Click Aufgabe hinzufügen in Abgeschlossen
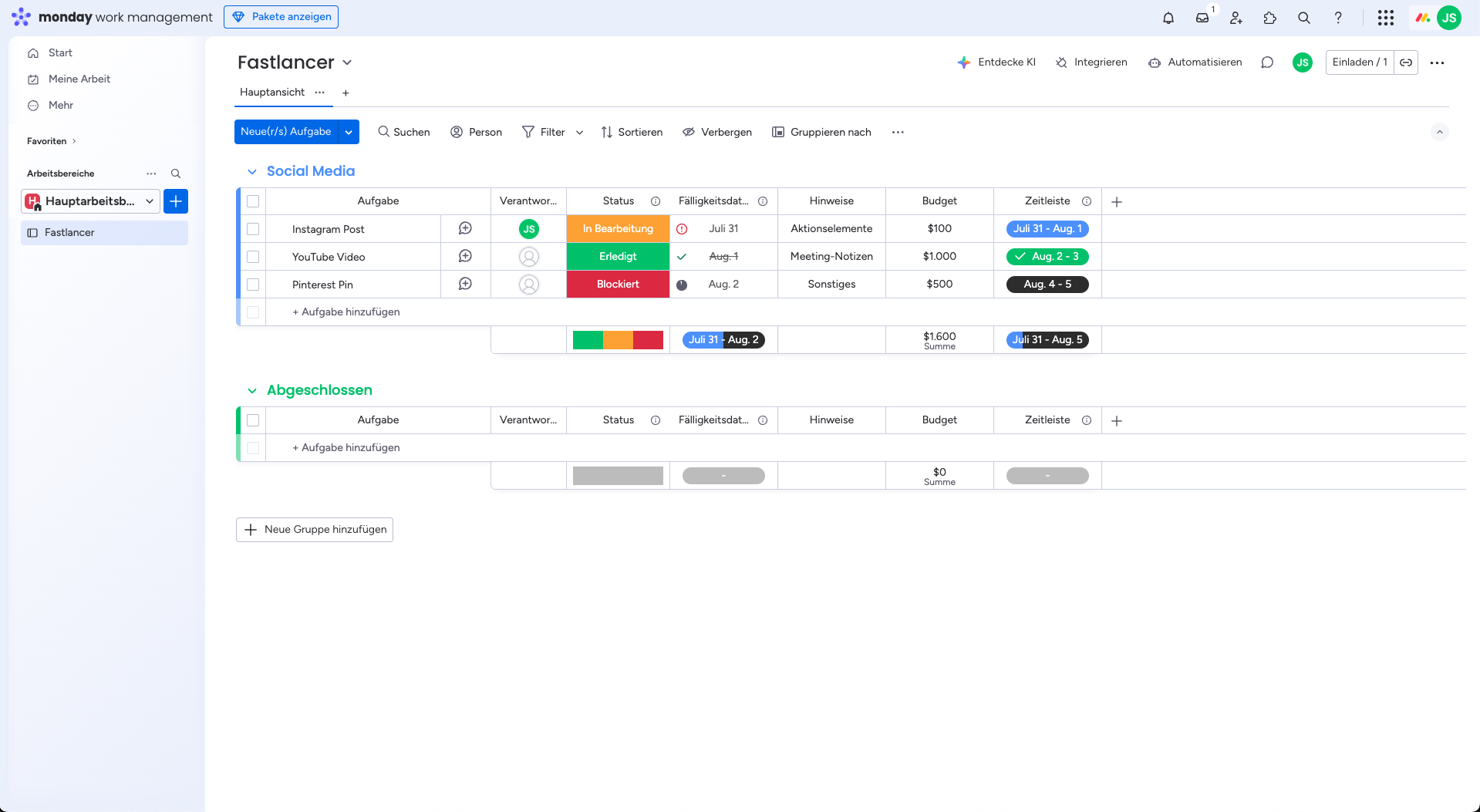 coord(346,448)
